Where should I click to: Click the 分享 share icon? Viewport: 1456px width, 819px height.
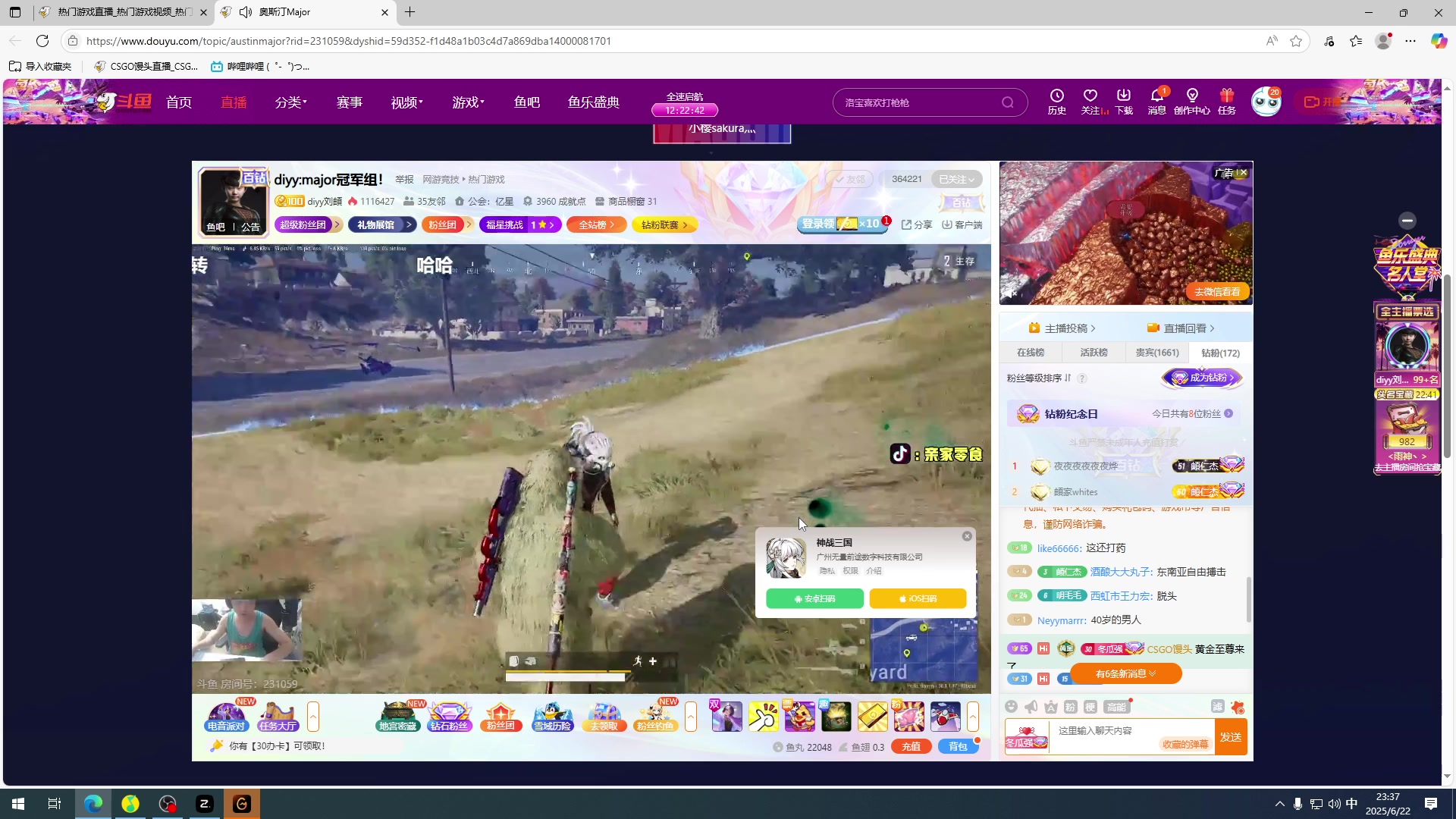917,224
